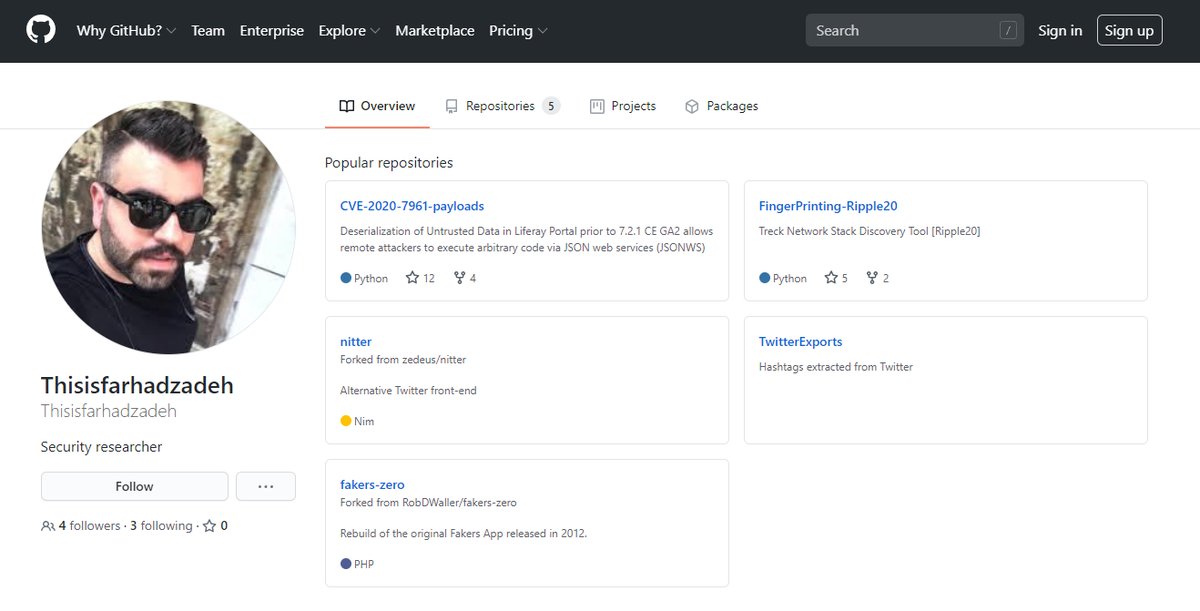
Task: Click the Sign in link
Action: click(1060, 31)
